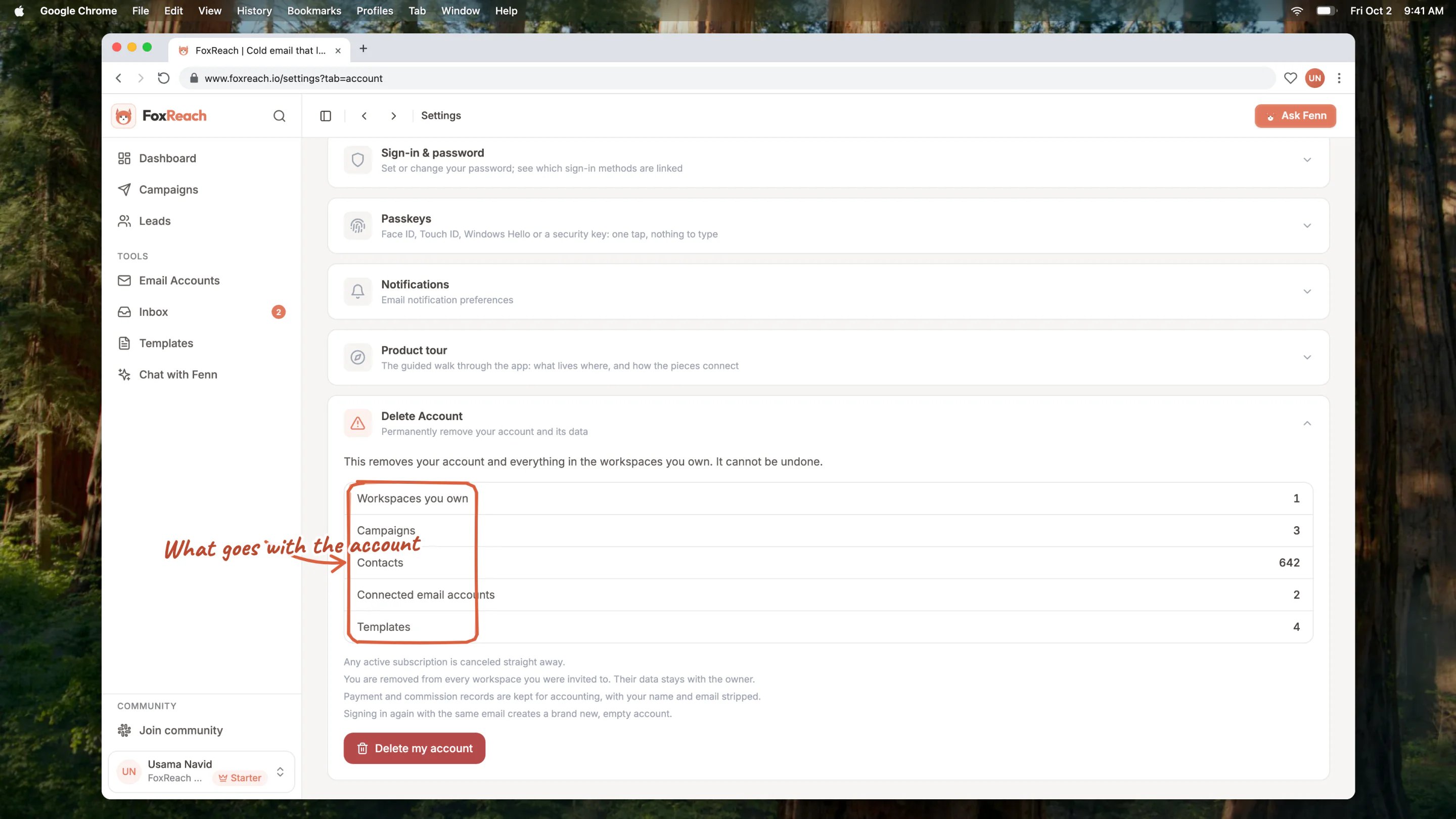Open a new browser tab
1456x819 pixels.
point(363,49)
